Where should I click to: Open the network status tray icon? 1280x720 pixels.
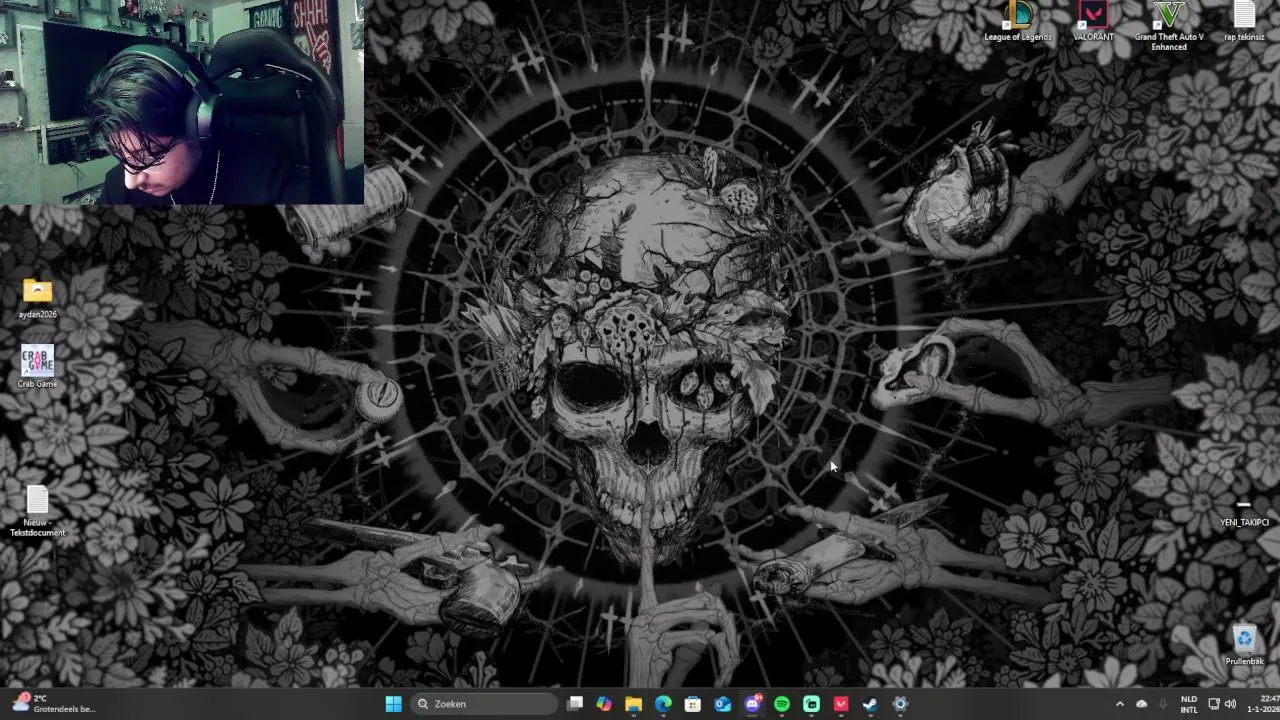(1214, 704)
